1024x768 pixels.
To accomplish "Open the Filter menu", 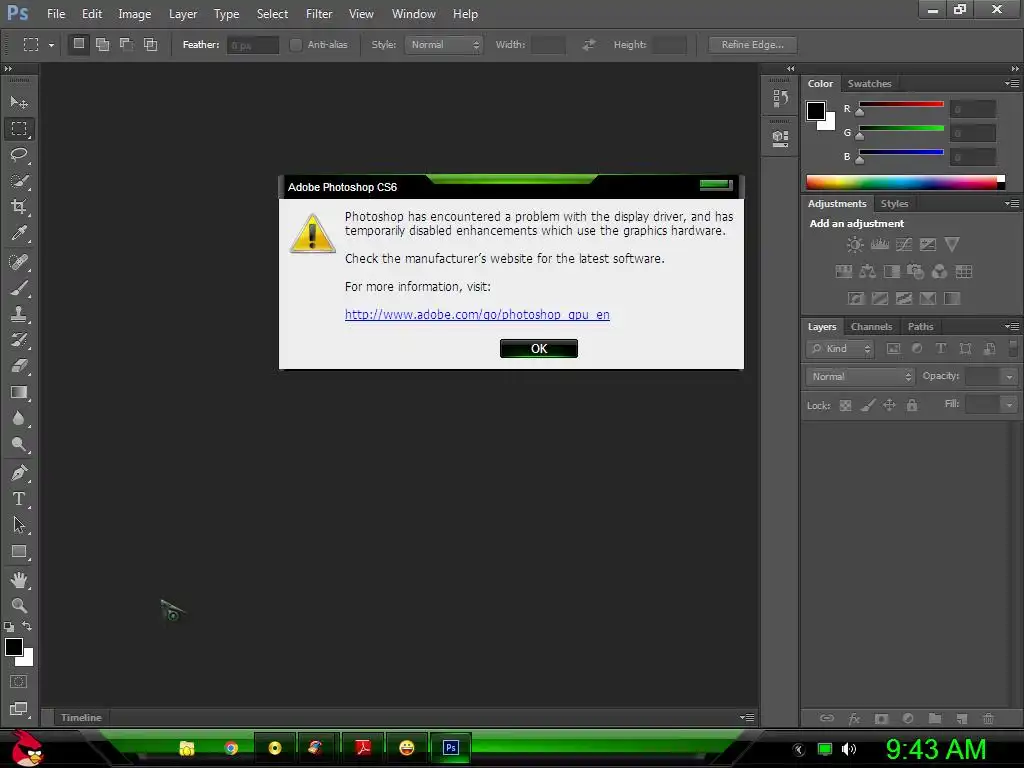I will [x=319, y=14].
